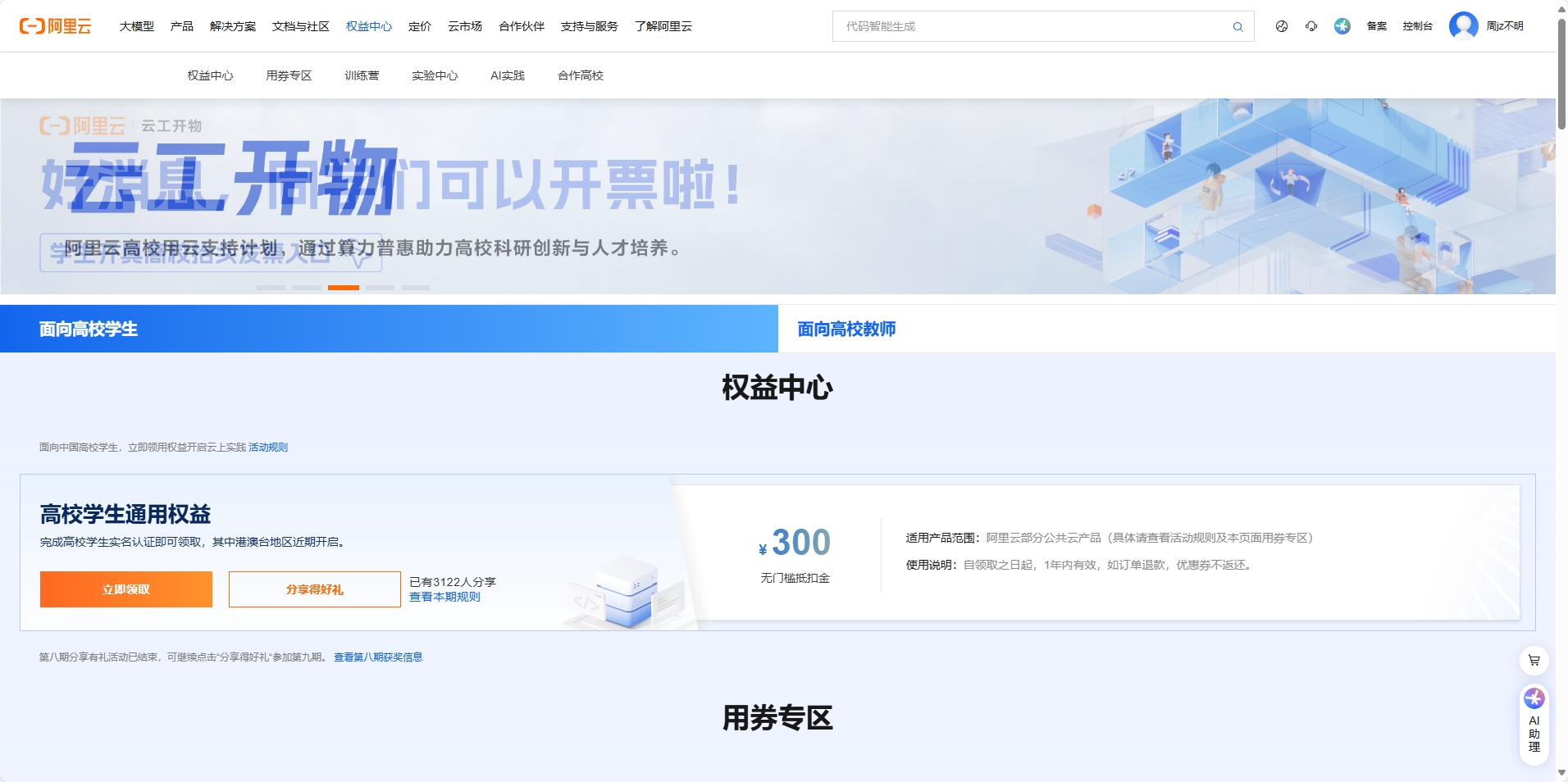1568x782 pixels.
Task: Select the active third carousel indicator
Action: click(x=344, y=288)
